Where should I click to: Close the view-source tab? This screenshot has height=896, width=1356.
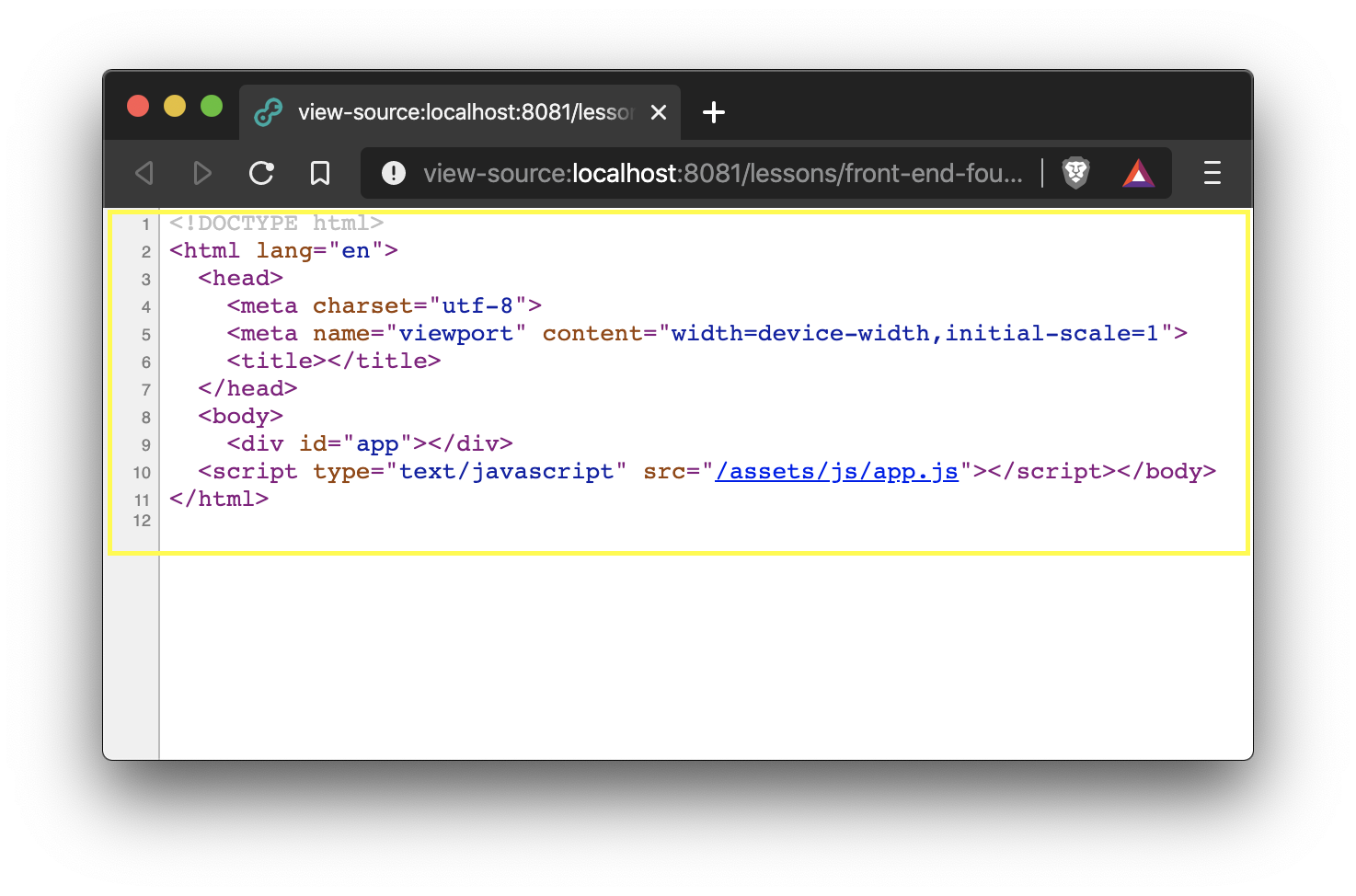[x=659, y=111]
